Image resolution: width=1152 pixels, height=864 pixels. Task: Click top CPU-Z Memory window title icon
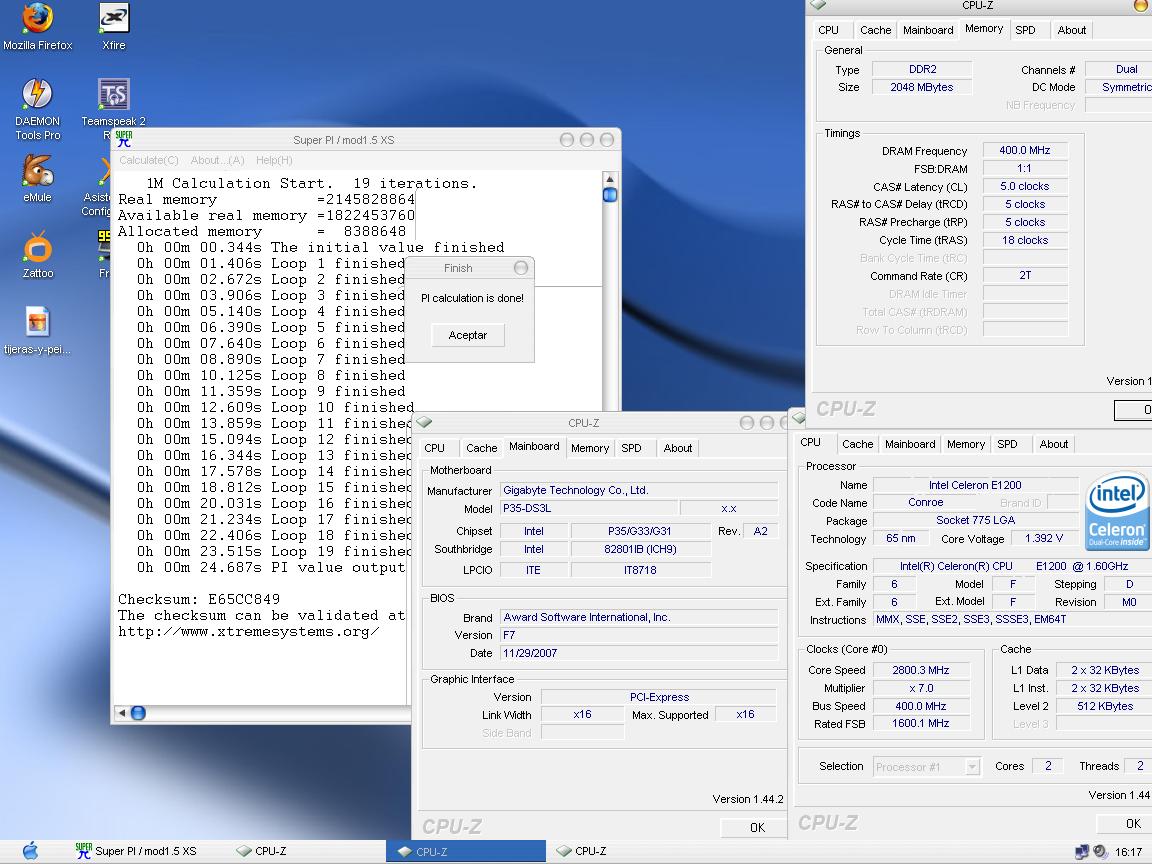(818, 5)
